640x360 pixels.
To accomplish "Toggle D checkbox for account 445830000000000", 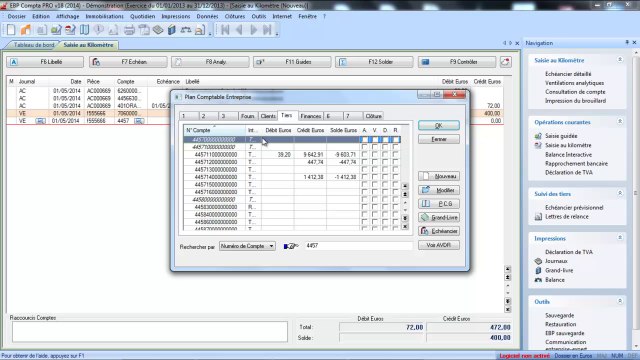I will (385, 207).
